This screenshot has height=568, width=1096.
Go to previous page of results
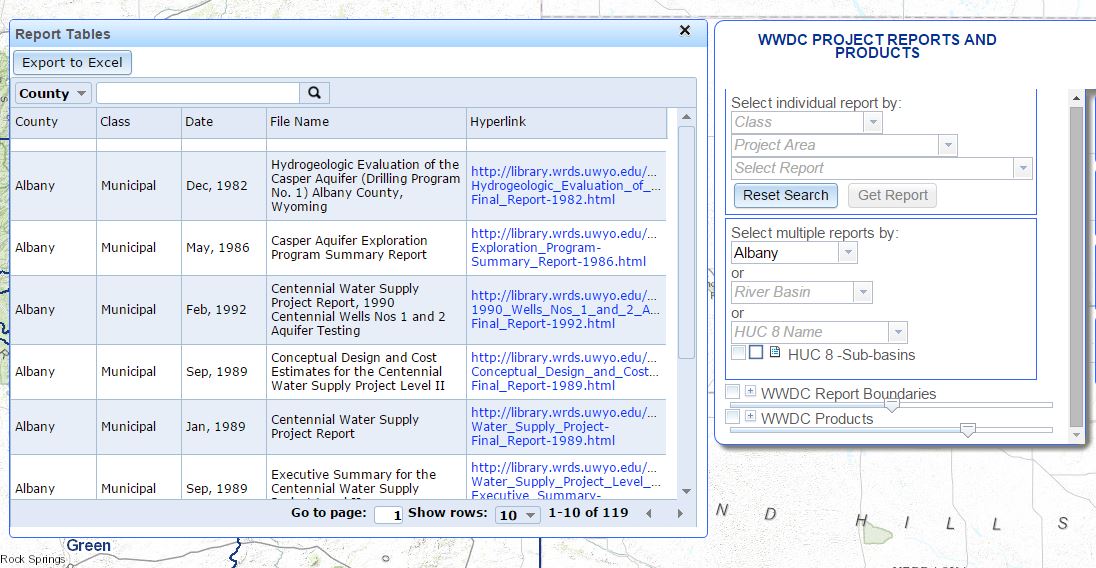tap(648, 514)
